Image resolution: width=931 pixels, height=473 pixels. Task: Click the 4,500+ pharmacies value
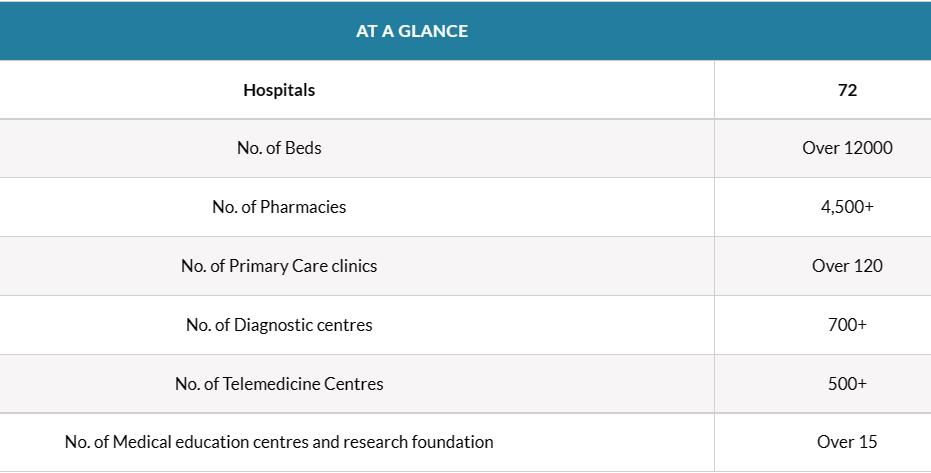(847, 207)
